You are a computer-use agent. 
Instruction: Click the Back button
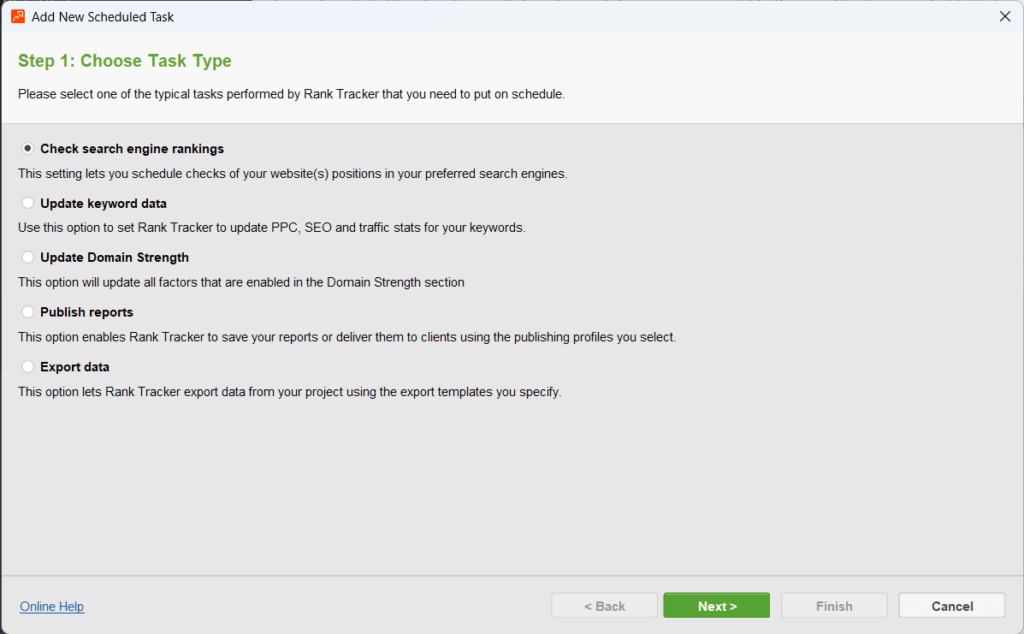(604, 605)
